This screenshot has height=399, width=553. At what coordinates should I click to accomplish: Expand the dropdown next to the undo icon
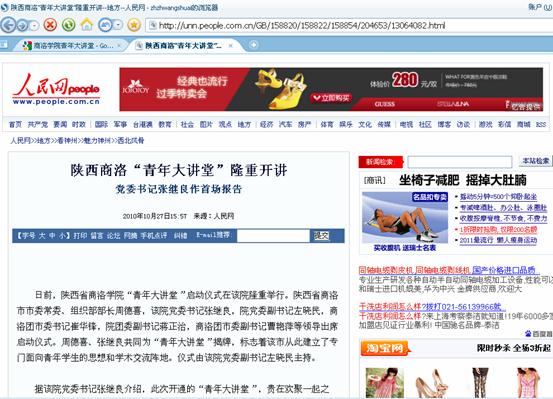pos(118,25)
